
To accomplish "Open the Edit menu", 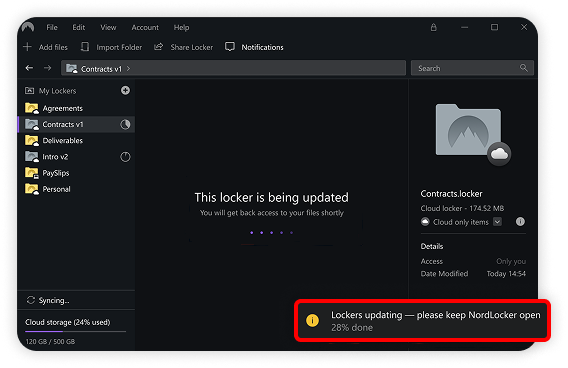I will [78, 28].
